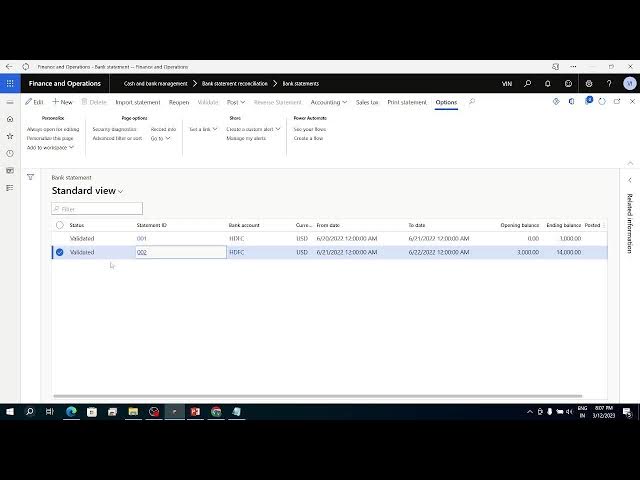Screen dimensions: 640x480
Task: Open the feedback smiley icon
Action: (x=568, y=84)
